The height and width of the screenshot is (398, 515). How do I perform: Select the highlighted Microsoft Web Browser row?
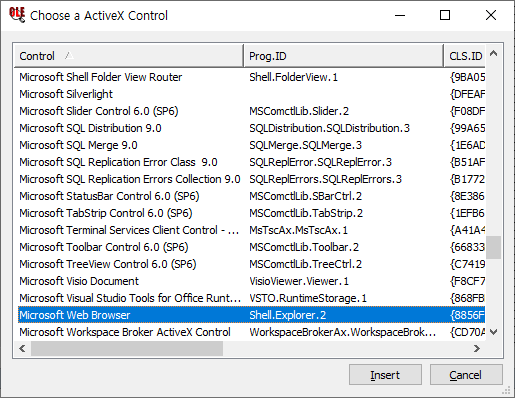pyautogui.click(x=252, y=315)
